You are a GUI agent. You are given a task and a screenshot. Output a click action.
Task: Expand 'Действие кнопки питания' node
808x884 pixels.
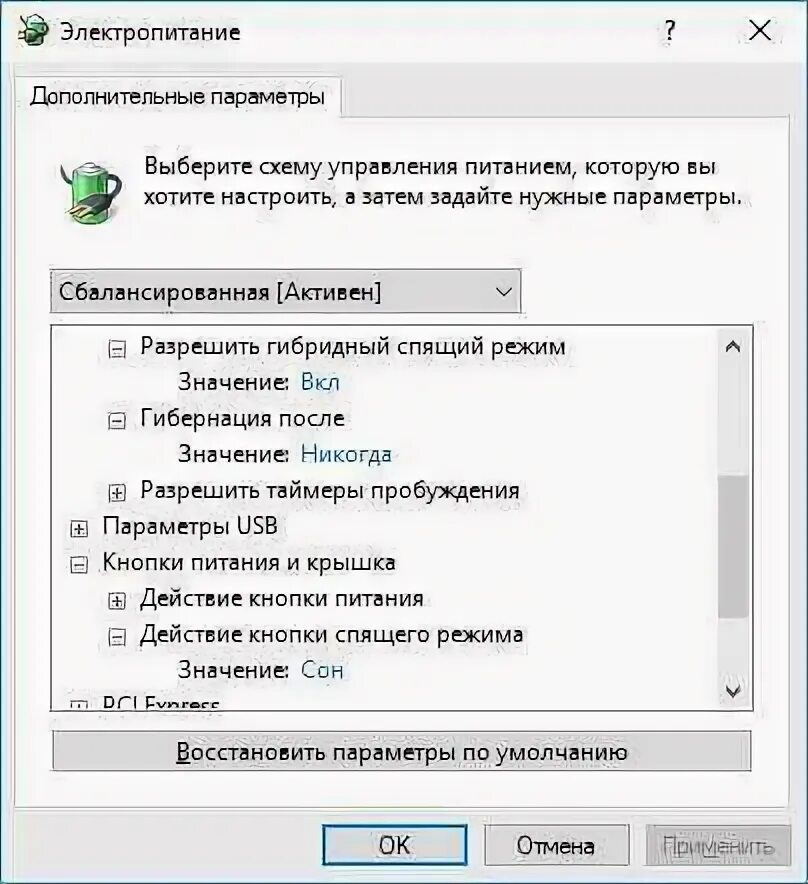pos(117,601)
